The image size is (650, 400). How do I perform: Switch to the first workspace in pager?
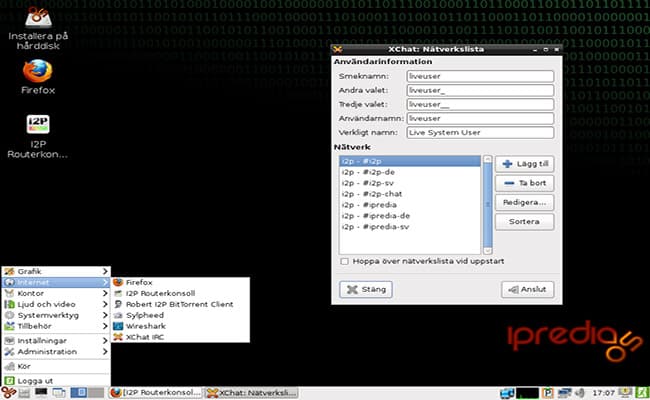78,393
